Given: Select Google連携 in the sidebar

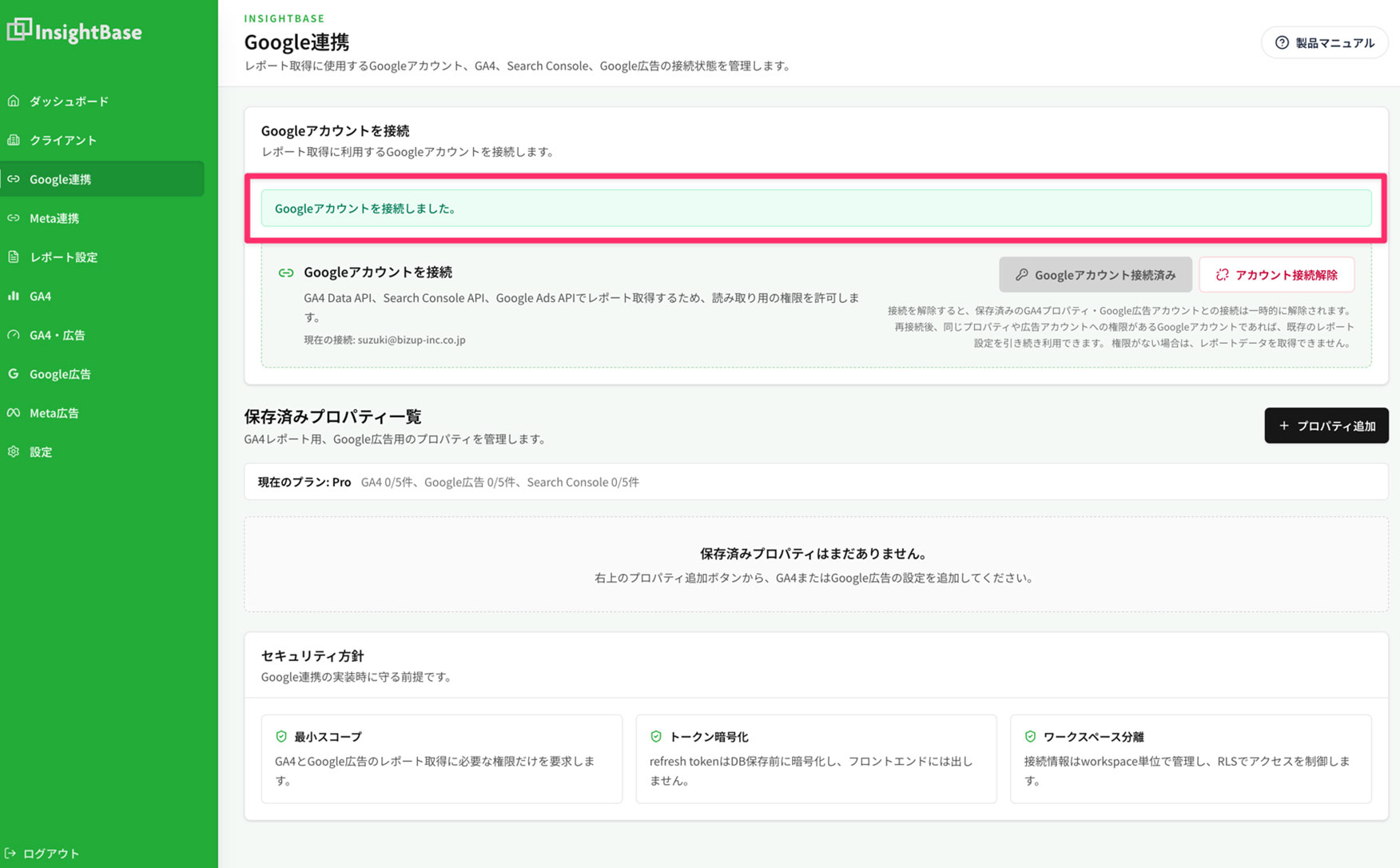Looking at the screenshot, I should coord(102,179).
